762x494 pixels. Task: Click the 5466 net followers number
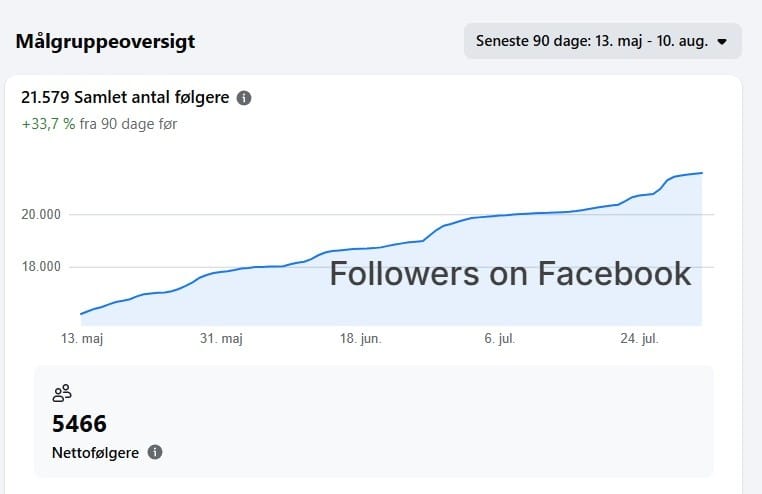[79, 424]
